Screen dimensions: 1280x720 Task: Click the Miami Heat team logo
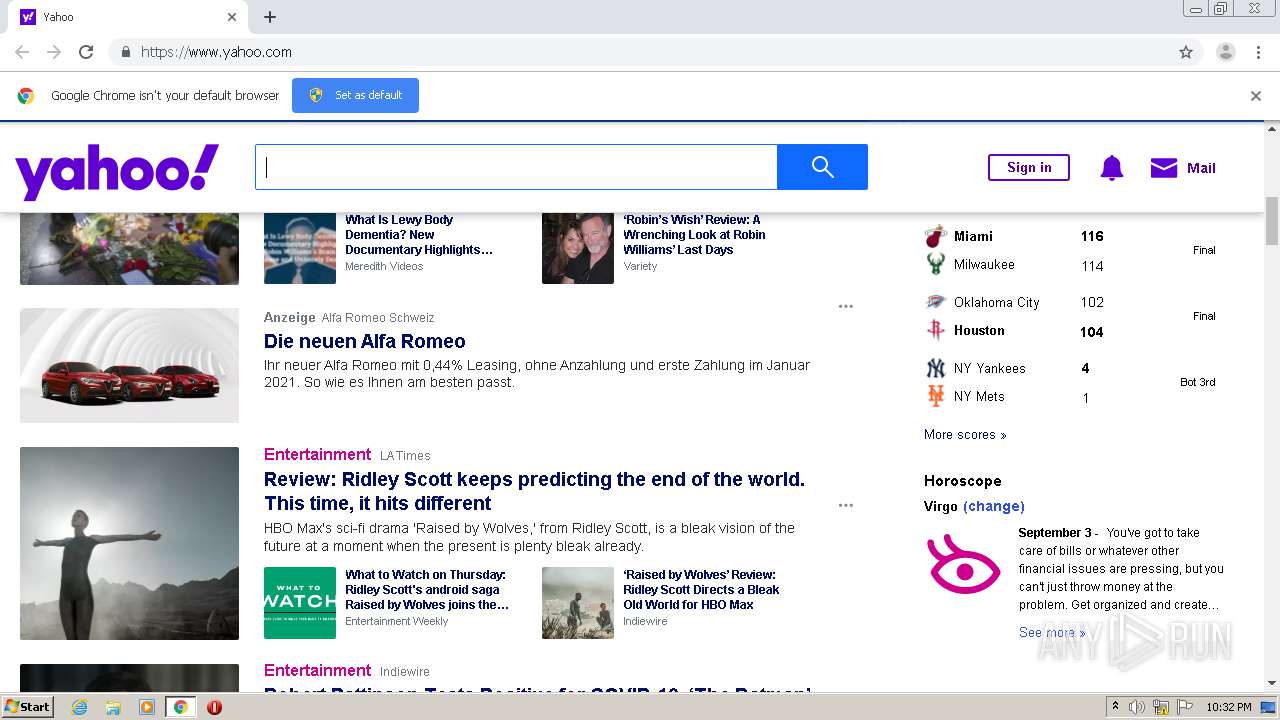(x=935, y=237)
